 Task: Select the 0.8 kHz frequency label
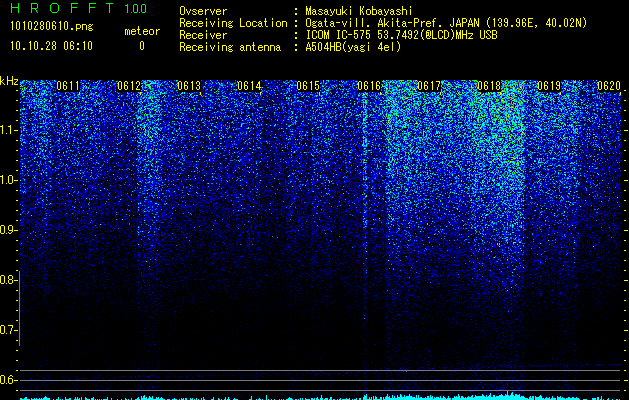click(7, 280)
